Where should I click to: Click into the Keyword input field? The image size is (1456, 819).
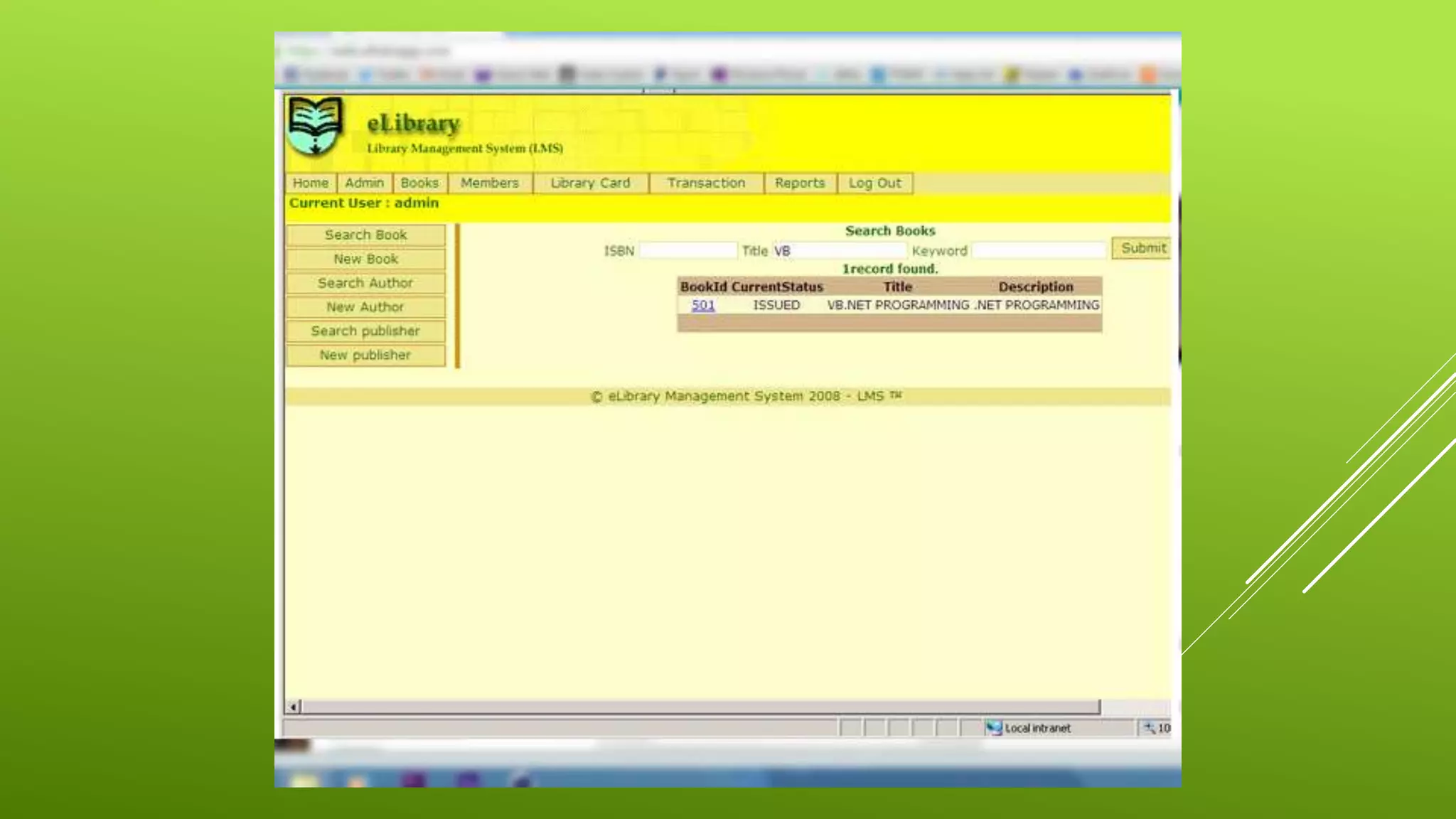pos(1038,250)
